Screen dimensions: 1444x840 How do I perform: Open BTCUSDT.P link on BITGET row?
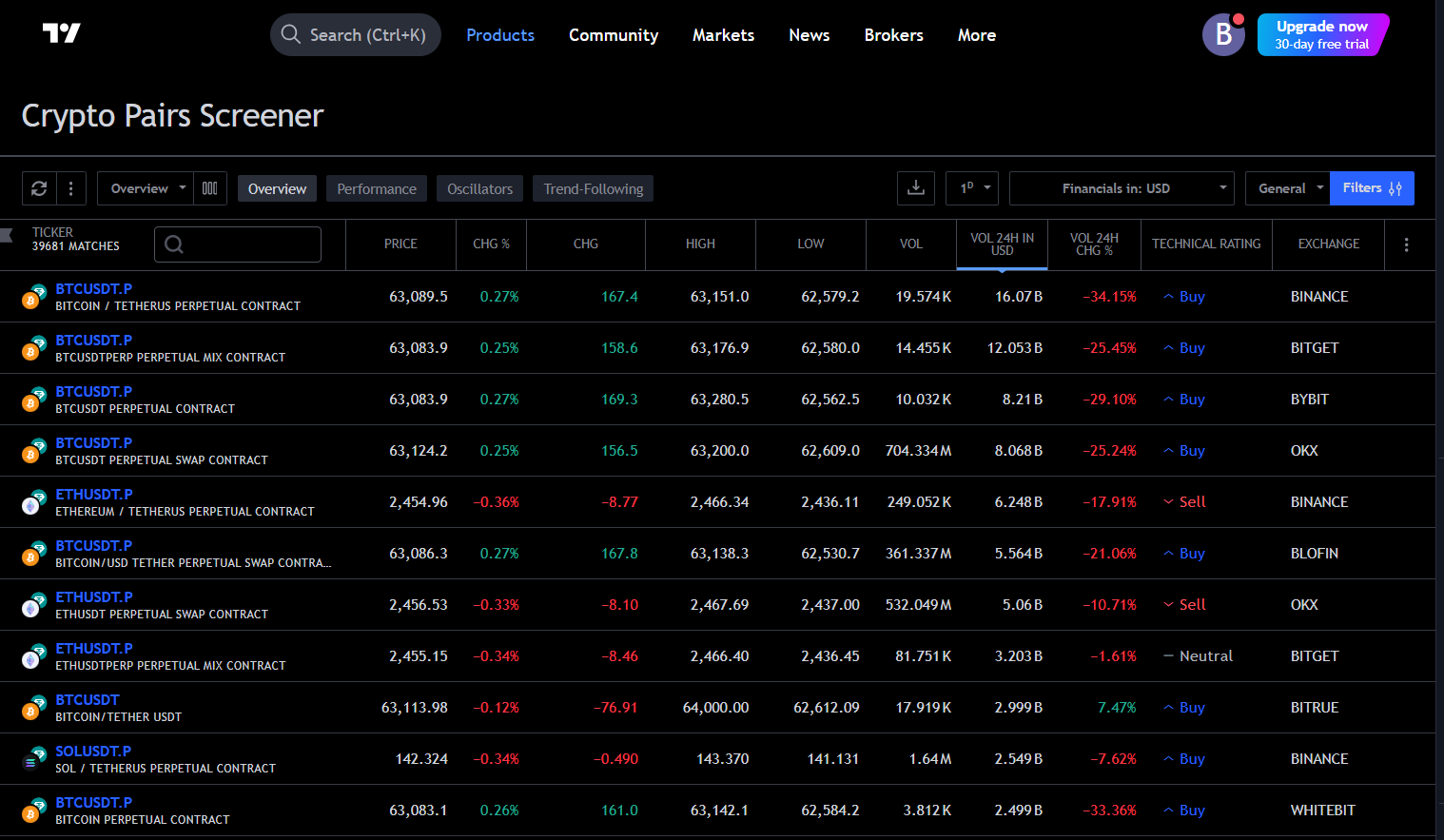93,341
